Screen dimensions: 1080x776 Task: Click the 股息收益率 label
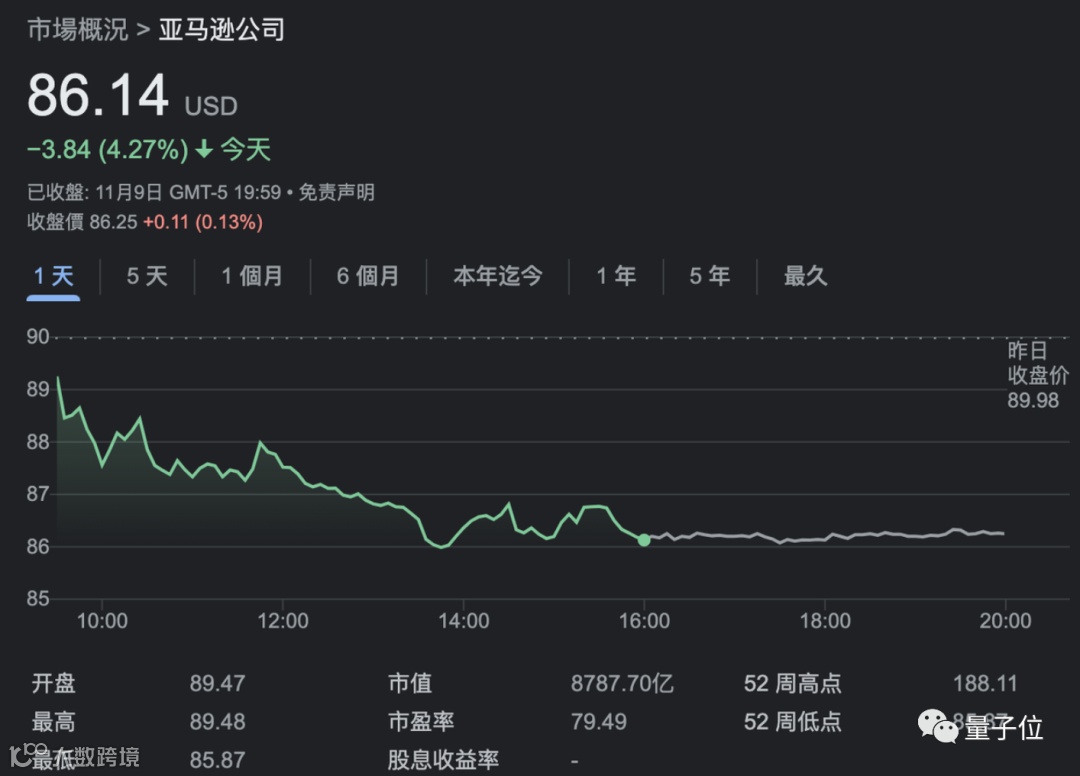pyautogui.click(x=443, y=759)
